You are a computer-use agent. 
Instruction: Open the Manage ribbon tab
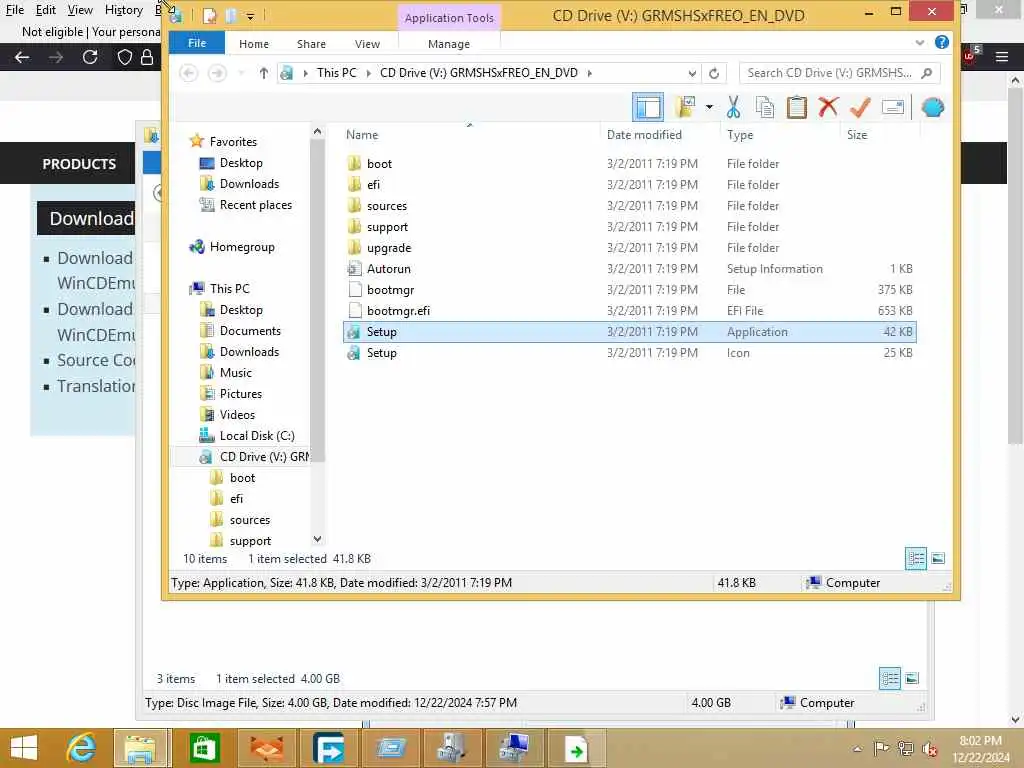[449, 44]
